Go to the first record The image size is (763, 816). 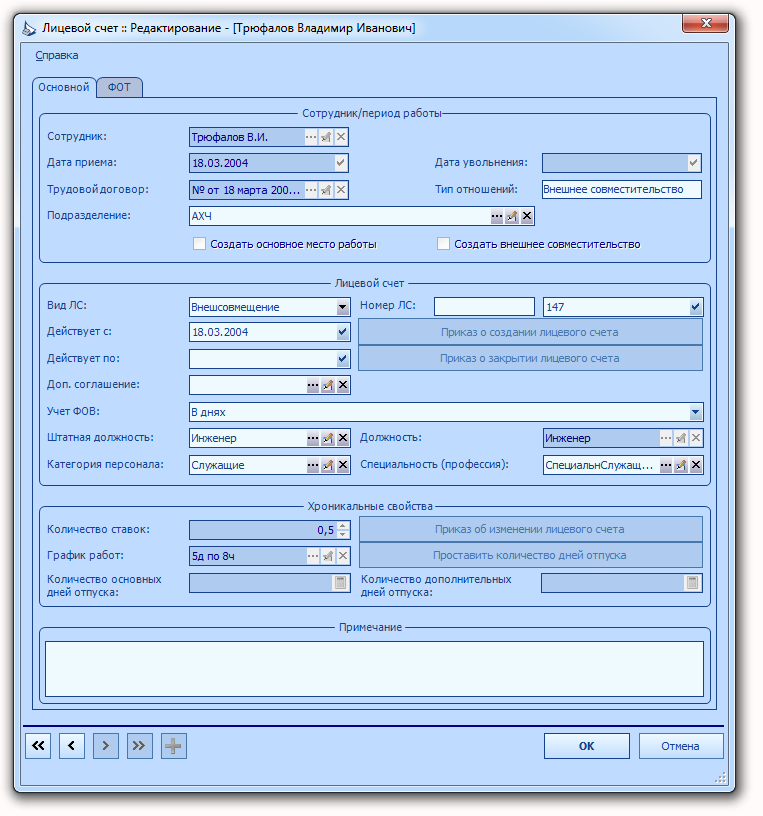[38, 746]
